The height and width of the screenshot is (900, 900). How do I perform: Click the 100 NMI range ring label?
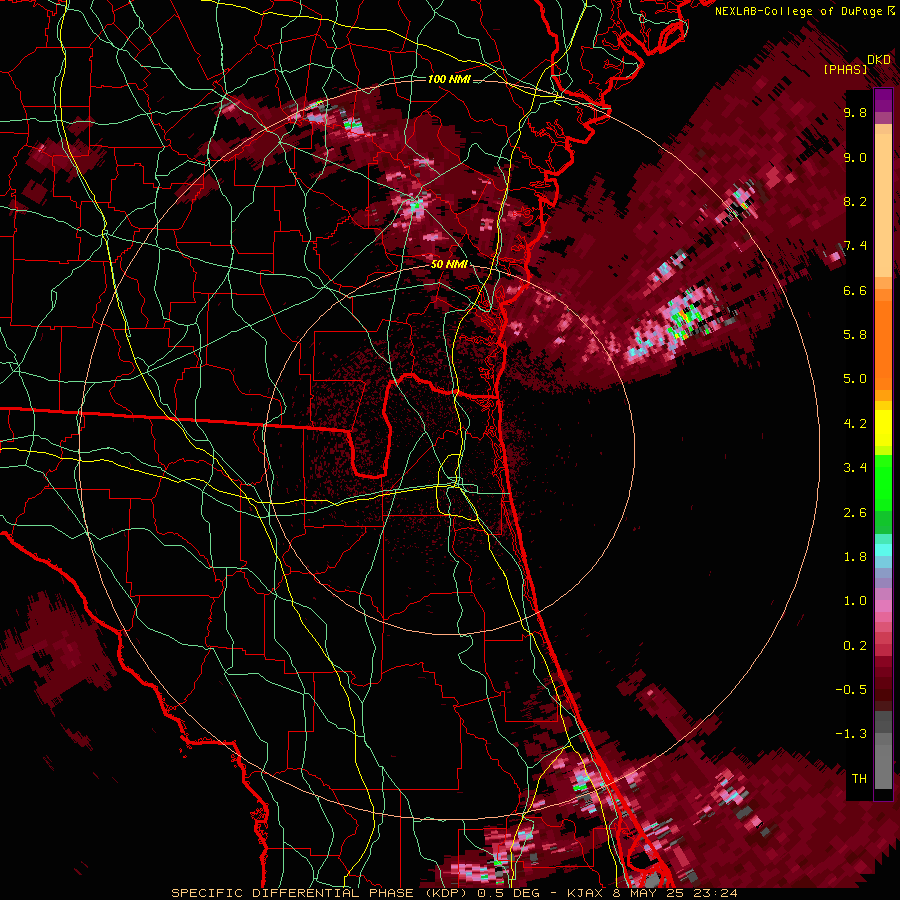point(449,79)
